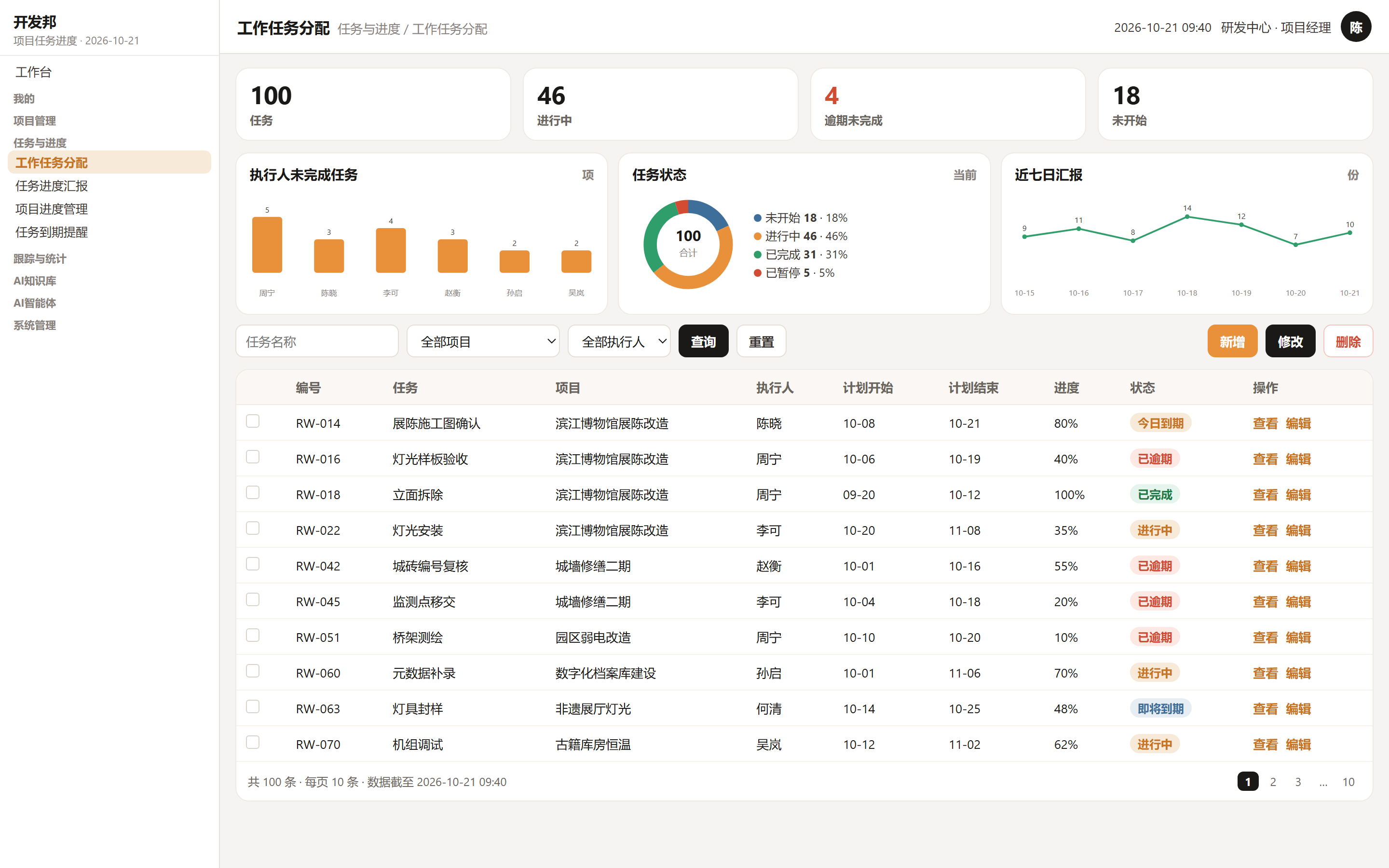Open the 全部执行人 dropdown
Viewport: 1389px width, 868px height.
(619, 341)
